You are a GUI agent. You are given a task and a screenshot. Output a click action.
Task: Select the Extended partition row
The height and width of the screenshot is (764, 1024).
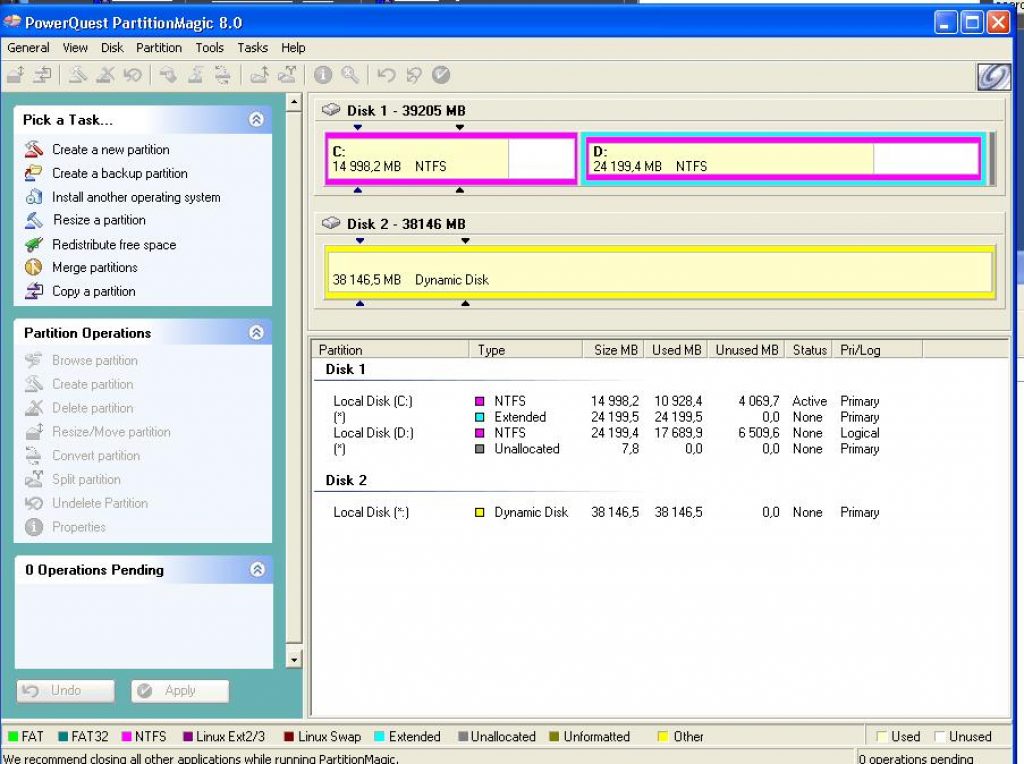[606, 417]
